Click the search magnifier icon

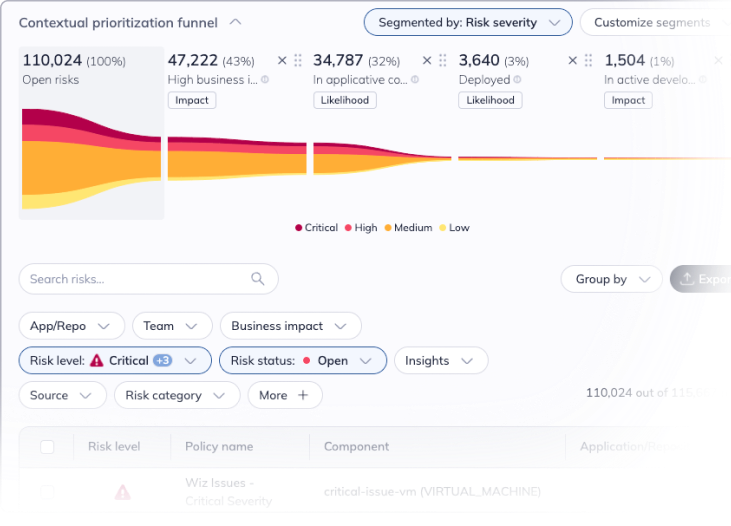coord(258,279)
